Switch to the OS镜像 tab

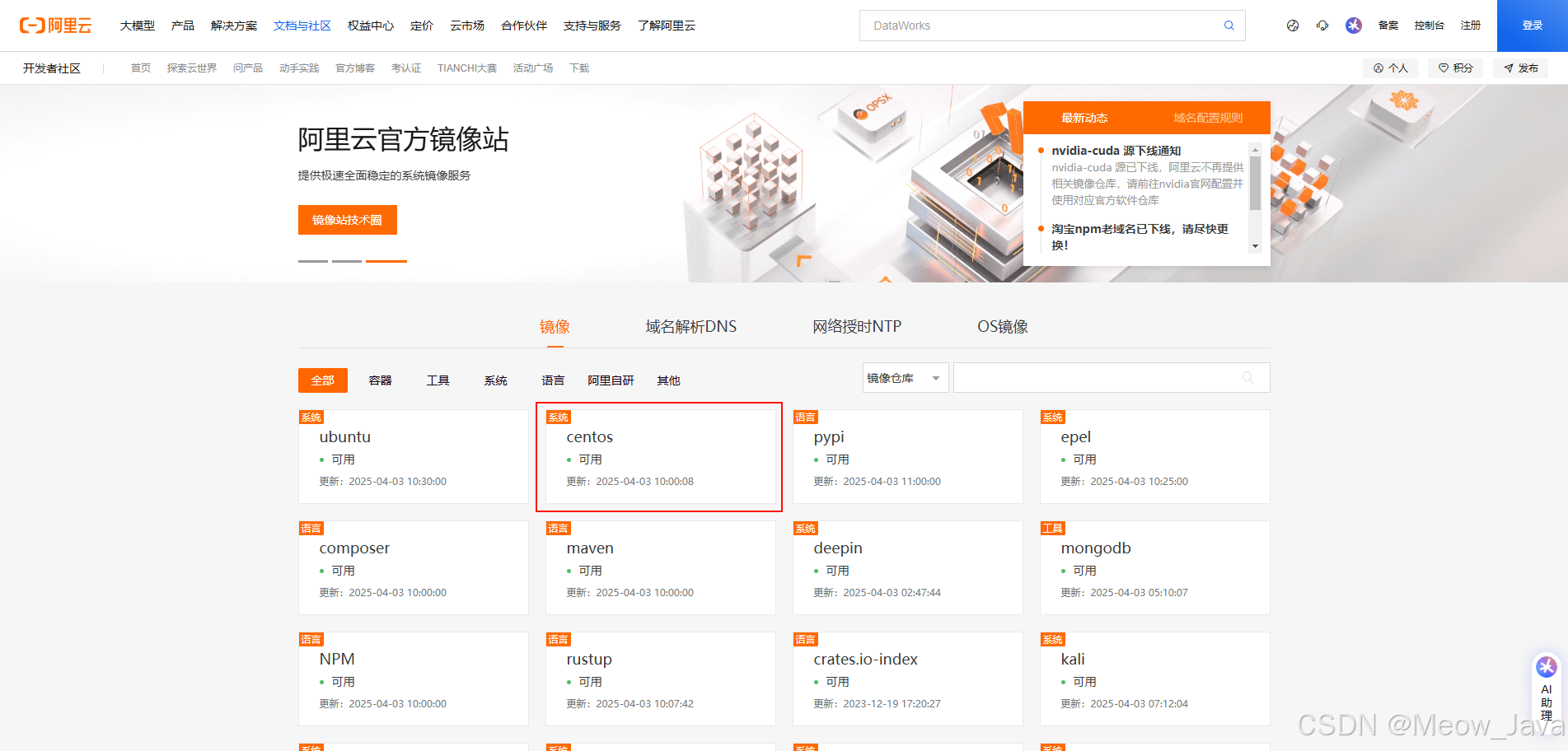[1003, 327]
